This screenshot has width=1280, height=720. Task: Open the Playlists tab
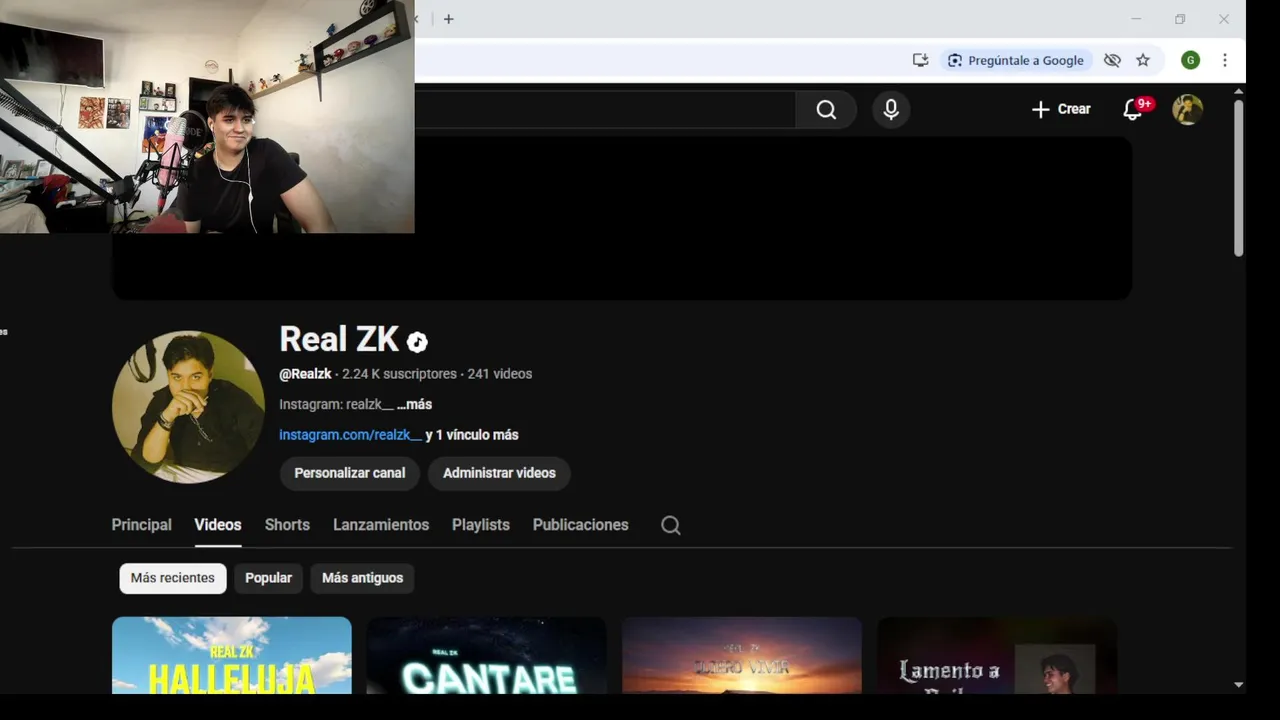pos(481,525)
